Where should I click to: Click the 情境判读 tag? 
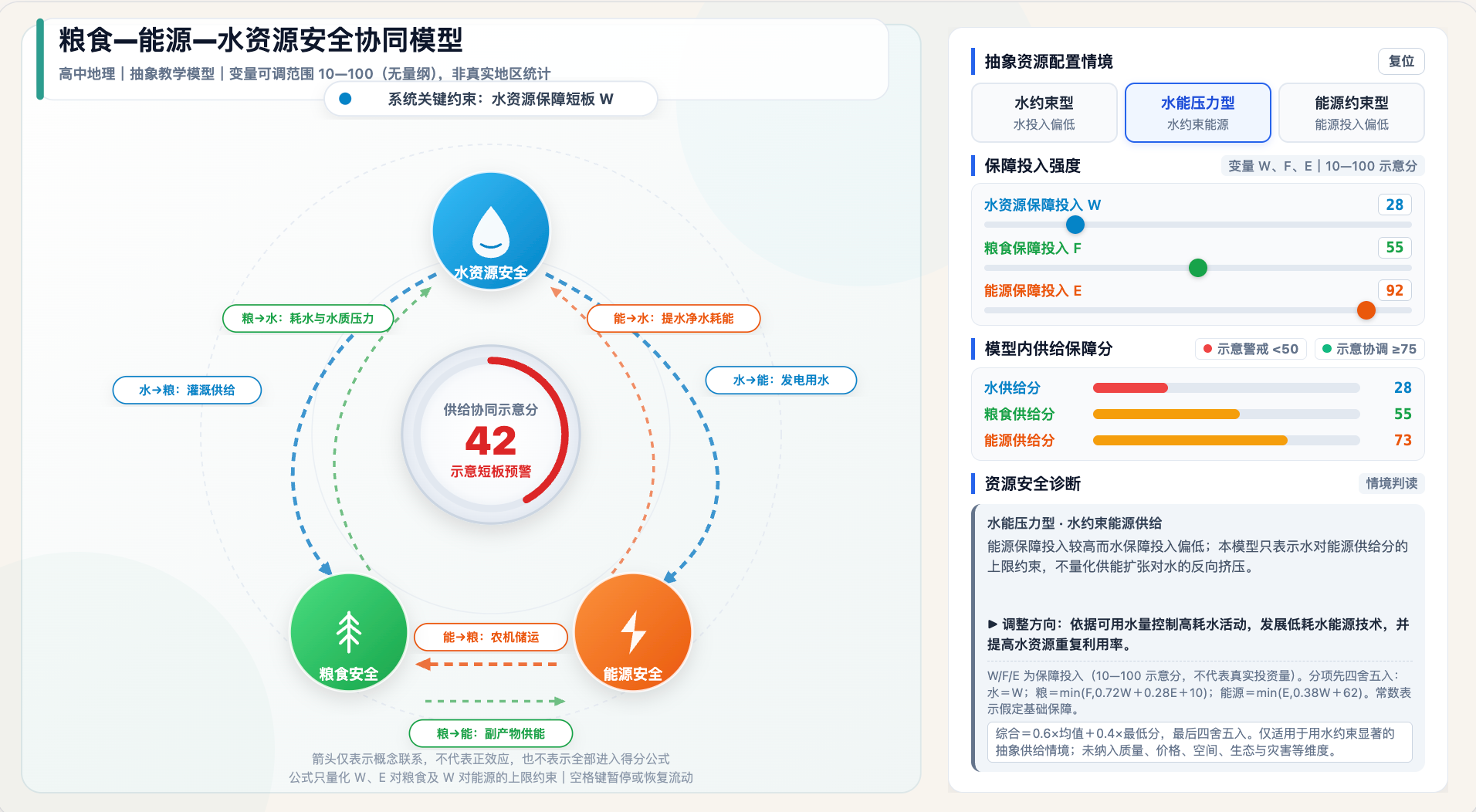(x=1391, y=483)
